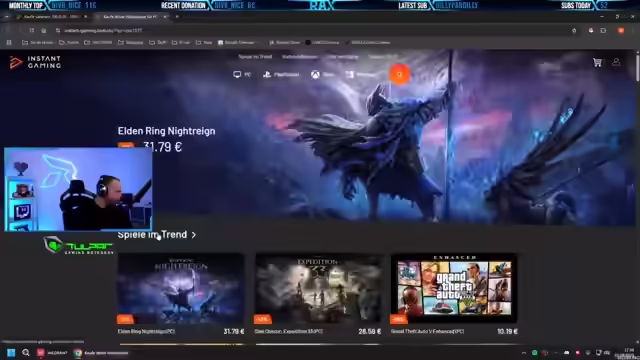The height and width of the screenshot is (360, 640).
Task: Reload the page in browser
Action: click(32, 31)
